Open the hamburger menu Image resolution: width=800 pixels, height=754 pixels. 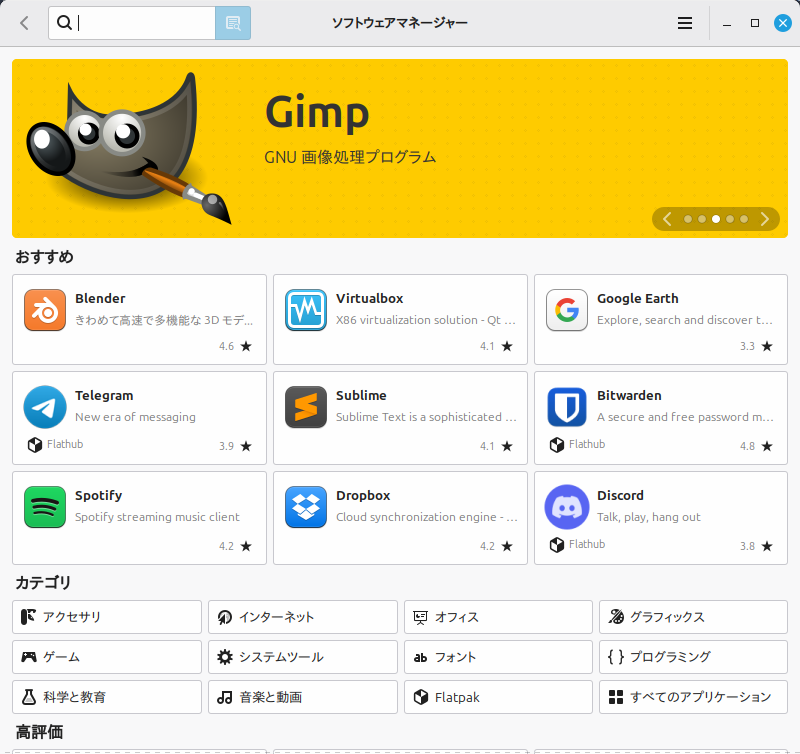click(x=685, y=23)
